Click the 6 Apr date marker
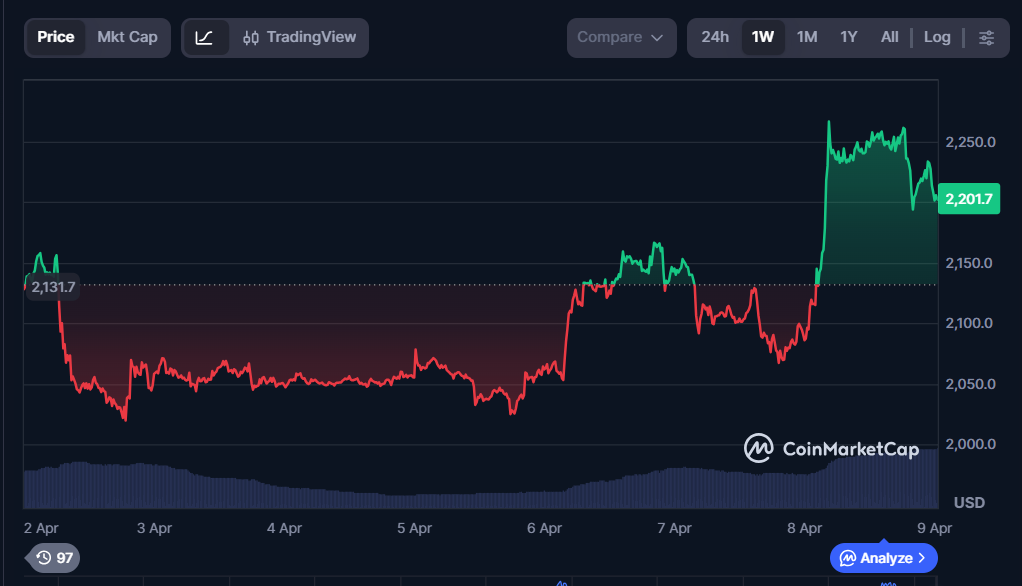 544,527
